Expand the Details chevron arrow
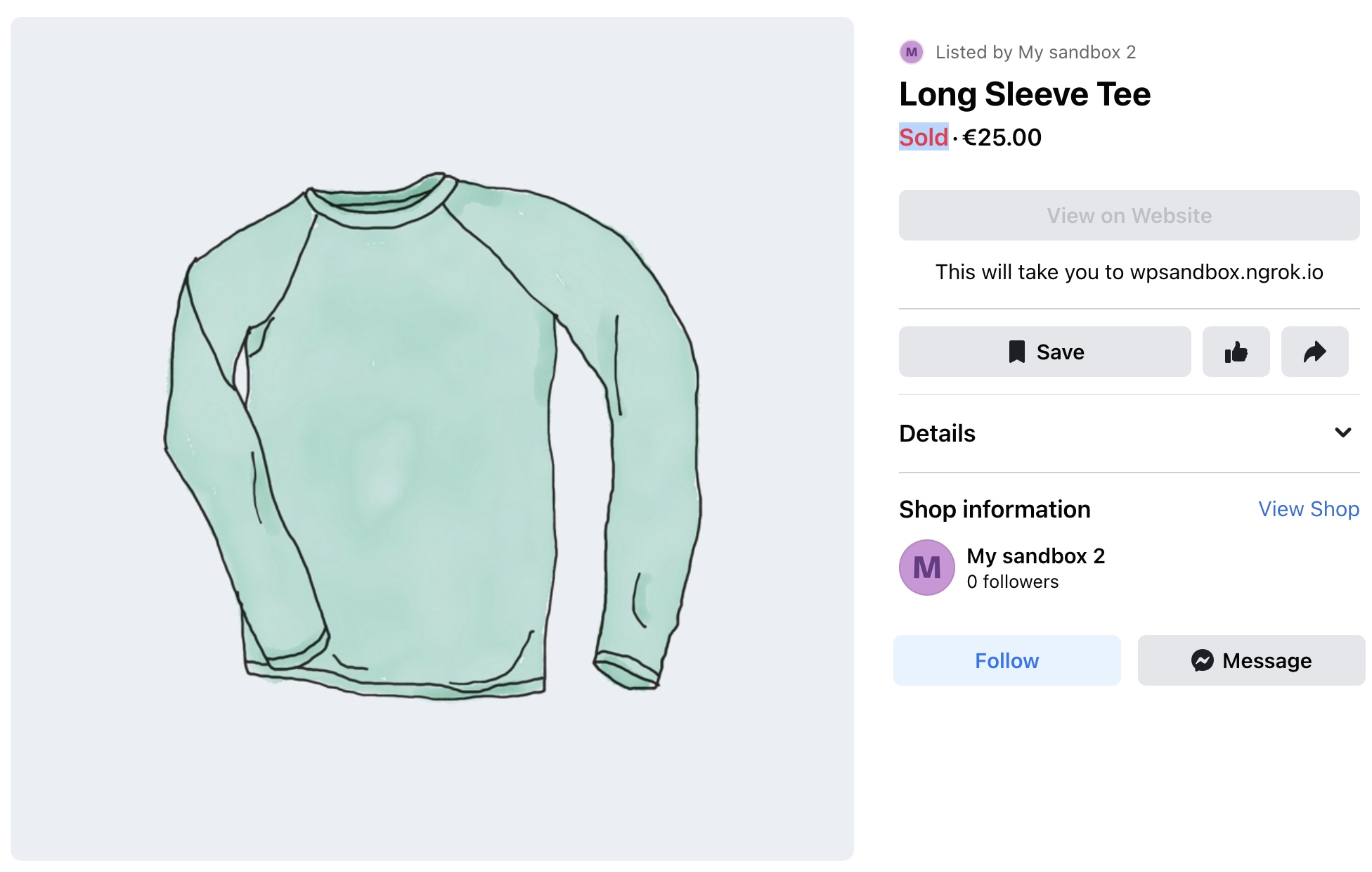The image size is (1372, 872). pyautogui.click(x=1342, y=432)
